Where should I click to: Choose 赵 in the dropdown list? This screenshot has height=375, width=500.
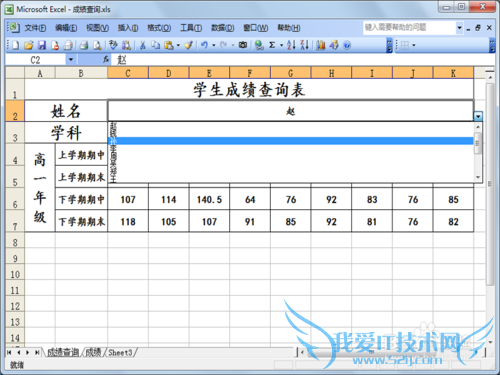[291, 126]
